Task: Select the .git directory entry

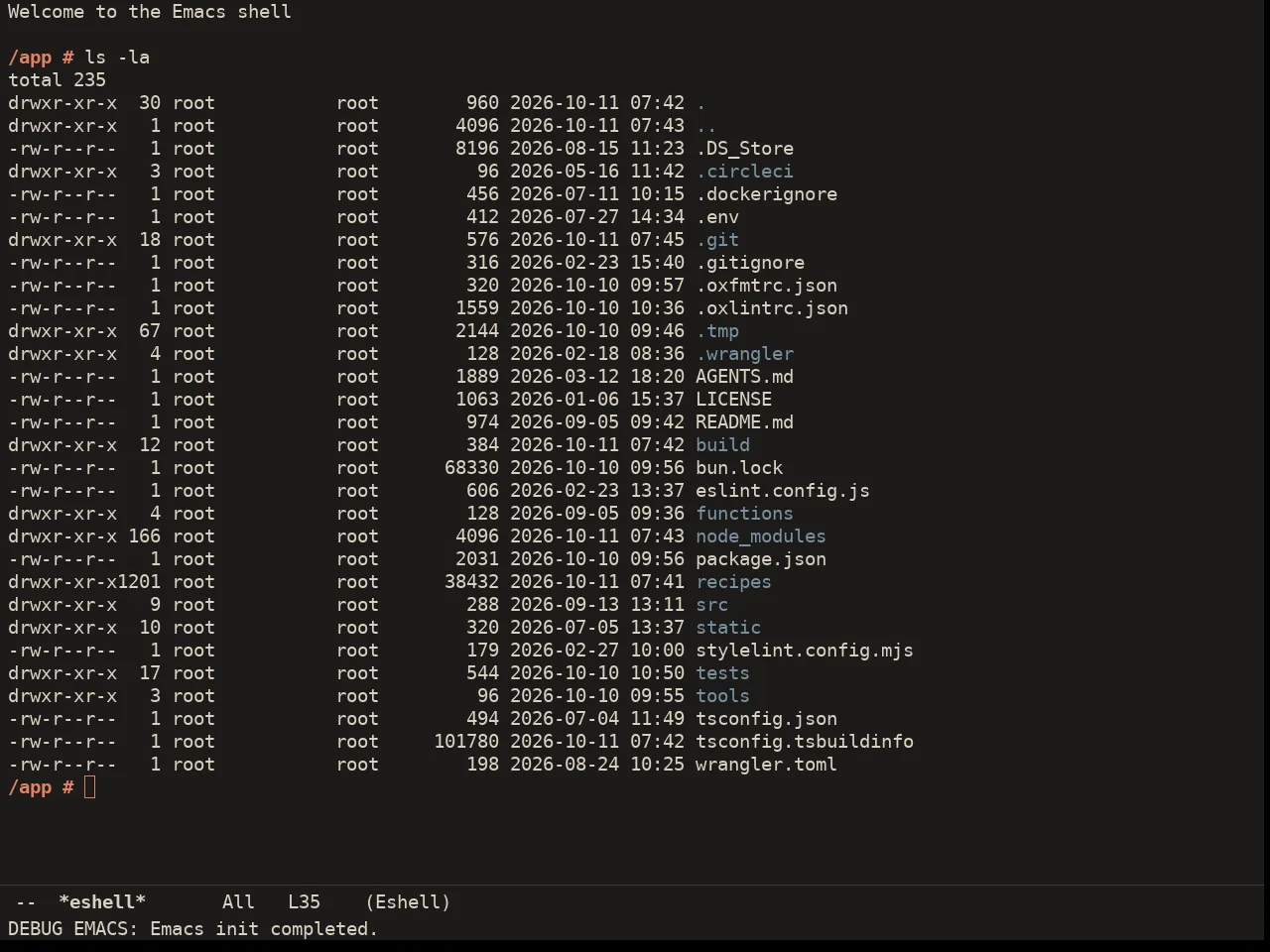Action: point(717,240)
